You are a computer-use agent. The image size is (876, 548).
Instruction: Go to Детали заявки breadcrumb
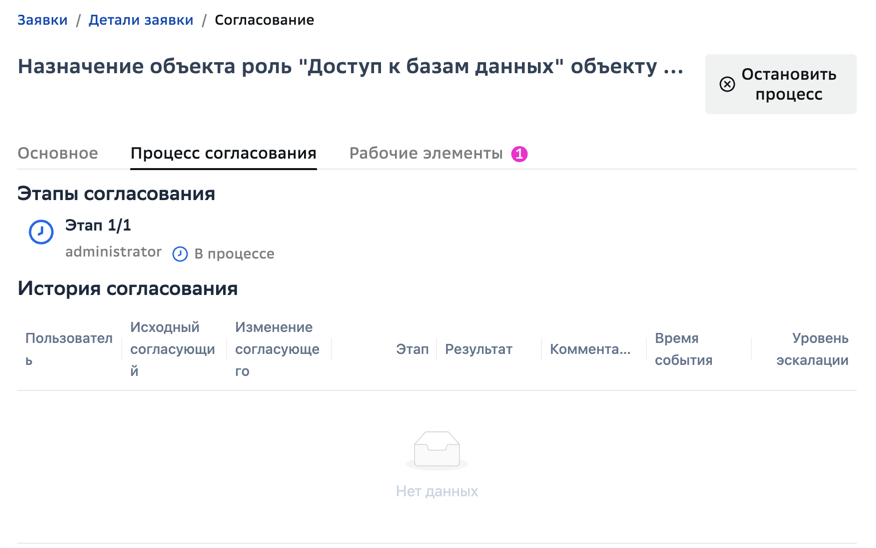point(141,20)
